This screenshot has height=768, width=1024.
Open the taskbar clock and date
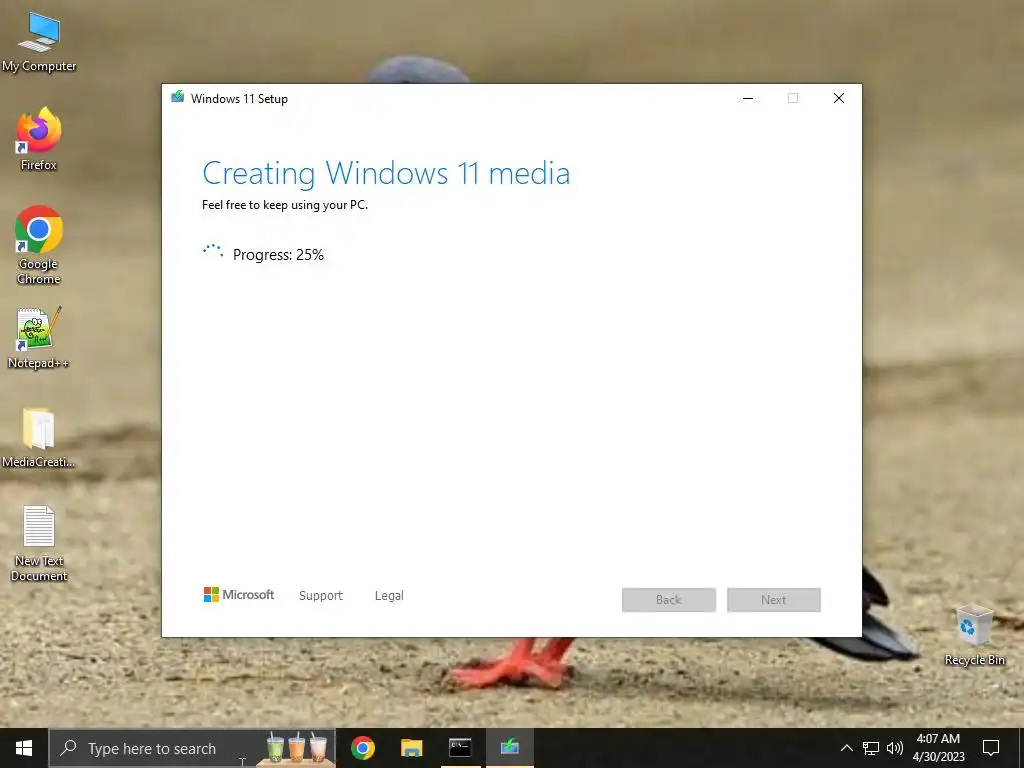(938, 748)
